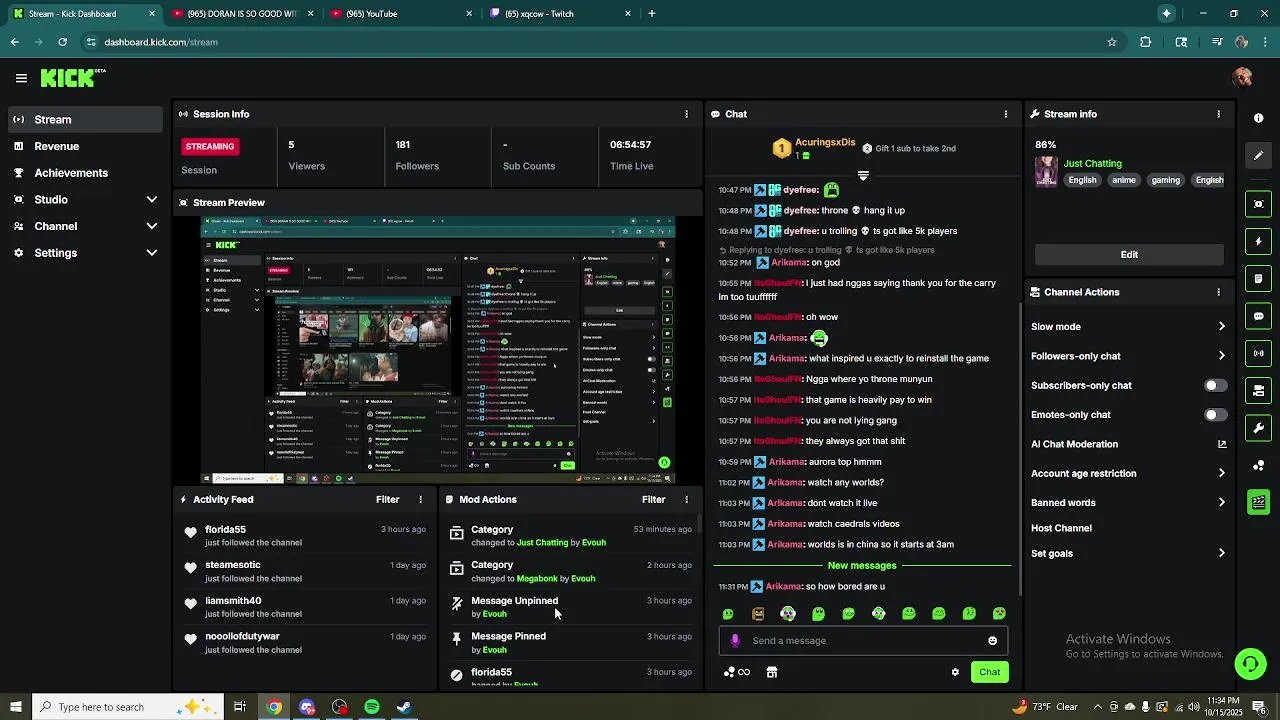
Task: Click the channel points infinity icon
Action: pos(737,672)
